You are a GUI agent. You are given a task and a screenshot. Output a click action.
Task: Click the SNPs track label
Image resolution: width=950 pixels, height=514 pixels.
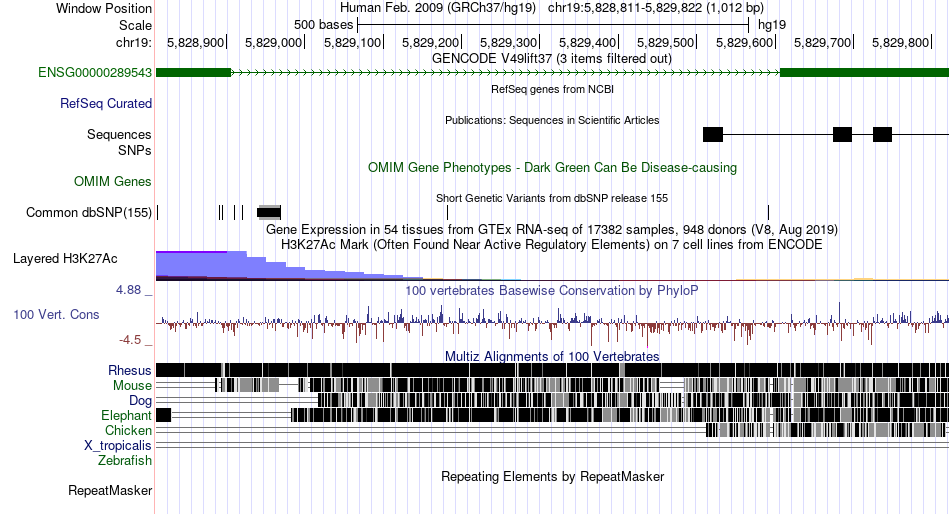135,150
